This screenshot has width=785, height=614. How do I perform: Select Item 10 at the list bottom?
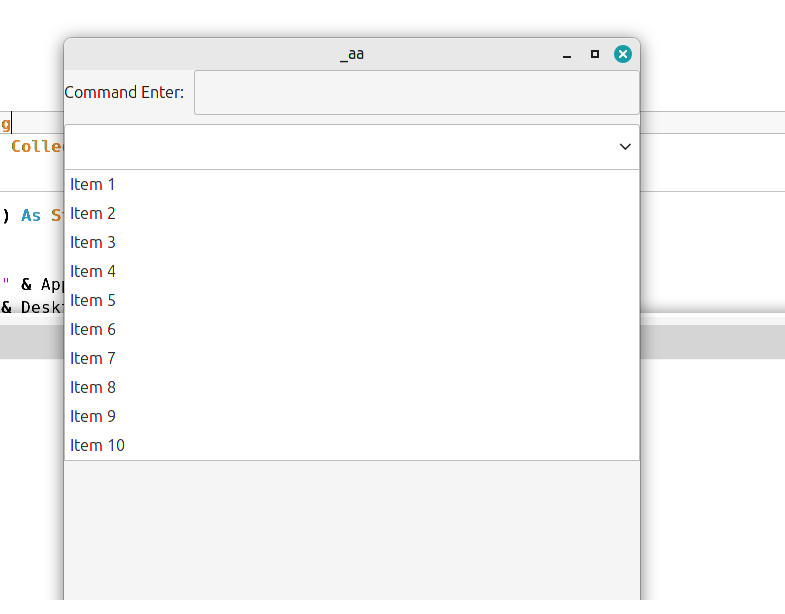[x=97, y=445]
